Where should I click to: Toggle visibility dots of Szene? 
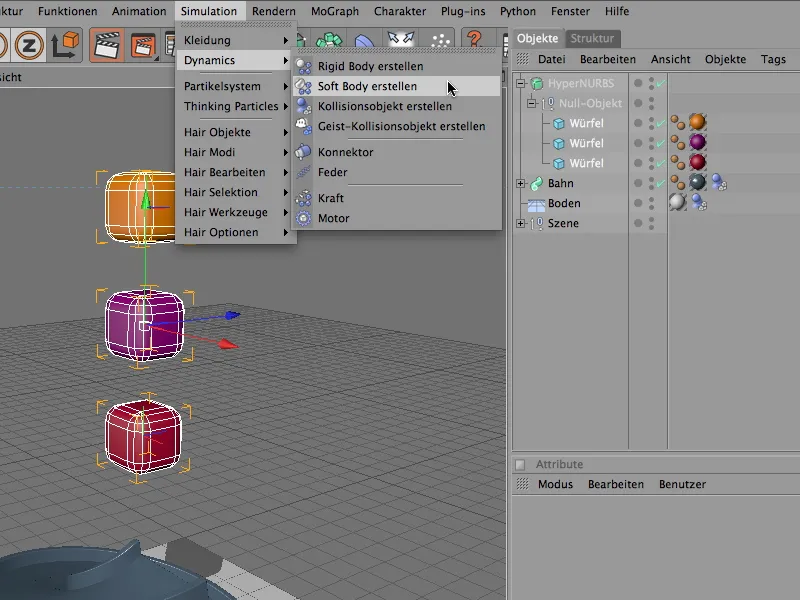coord(652,223)
